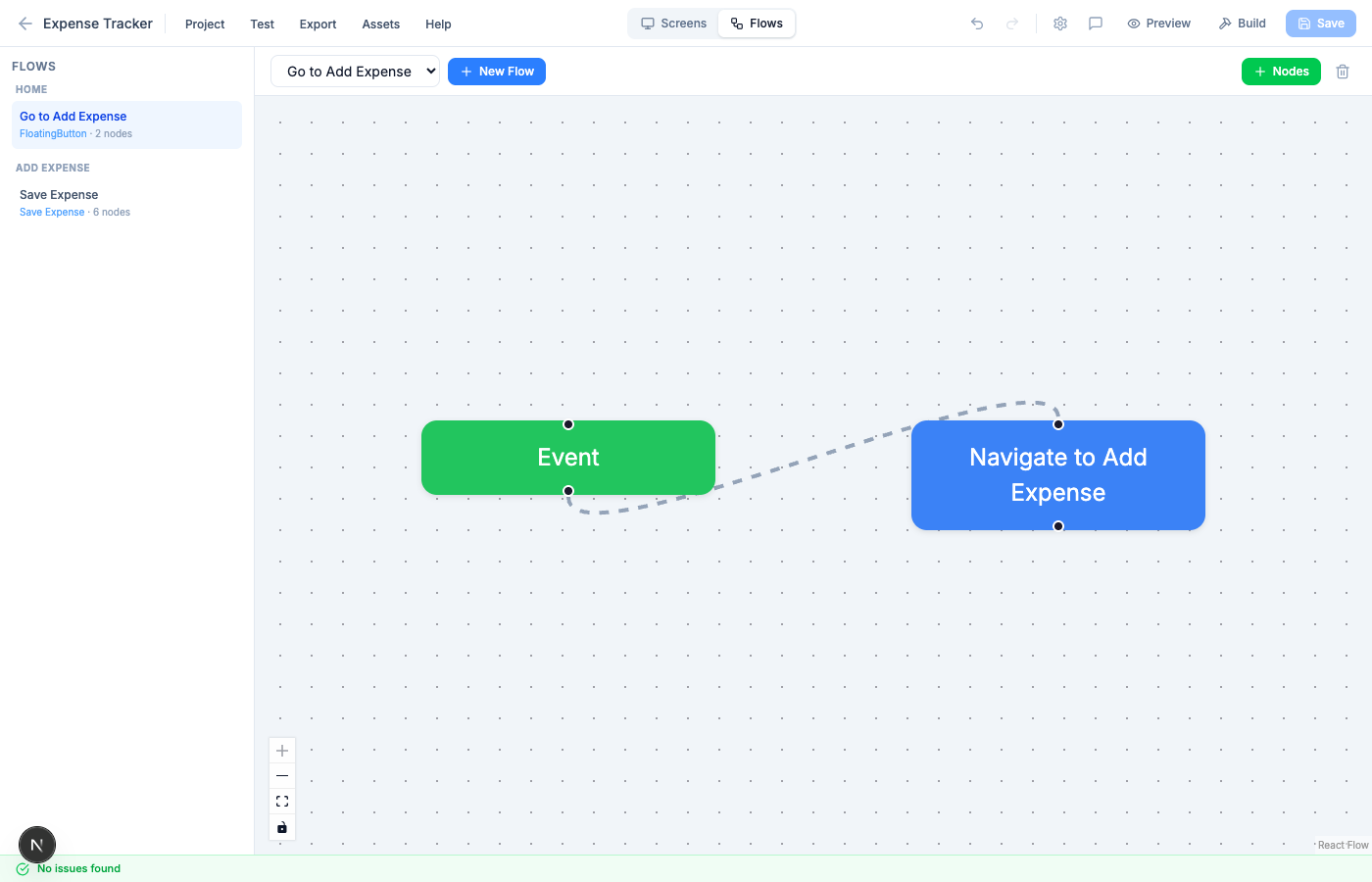
Task: Select the Navigate to Add Expense node
Action: 1058,475
